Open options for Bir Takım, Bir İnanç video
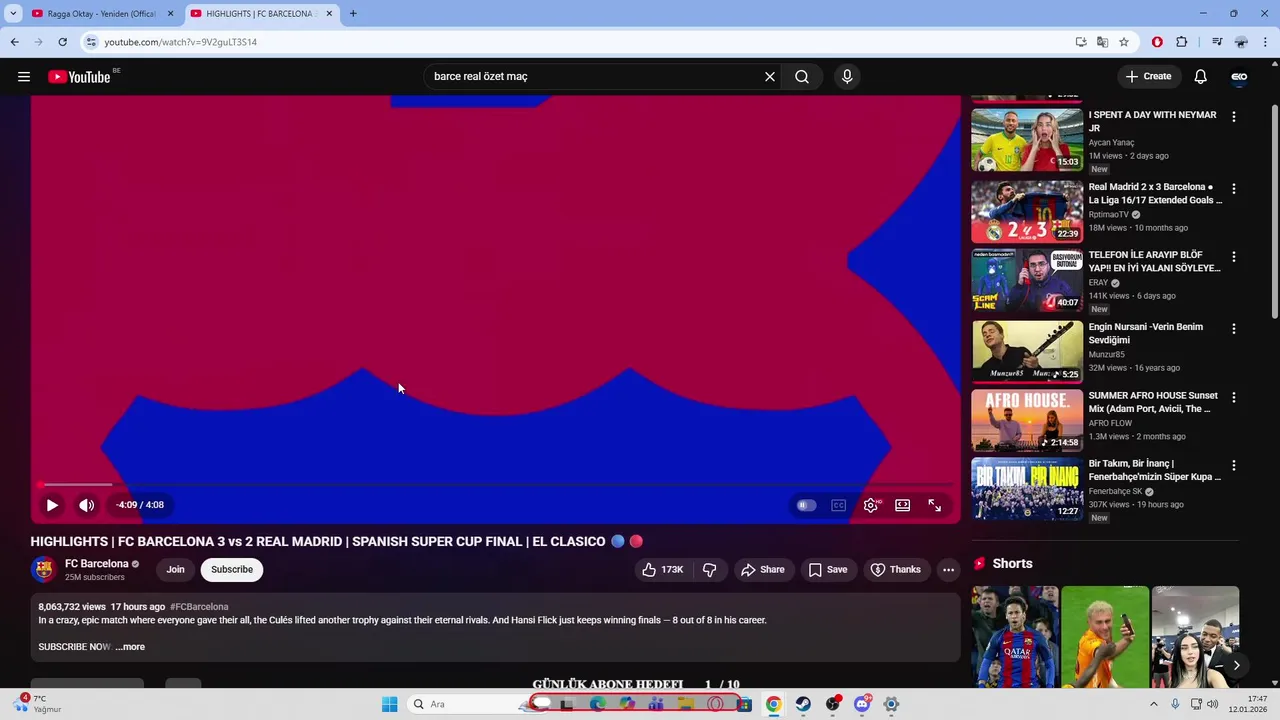The height and width of the screenshot is (720, 1280). coord(1234,466)
